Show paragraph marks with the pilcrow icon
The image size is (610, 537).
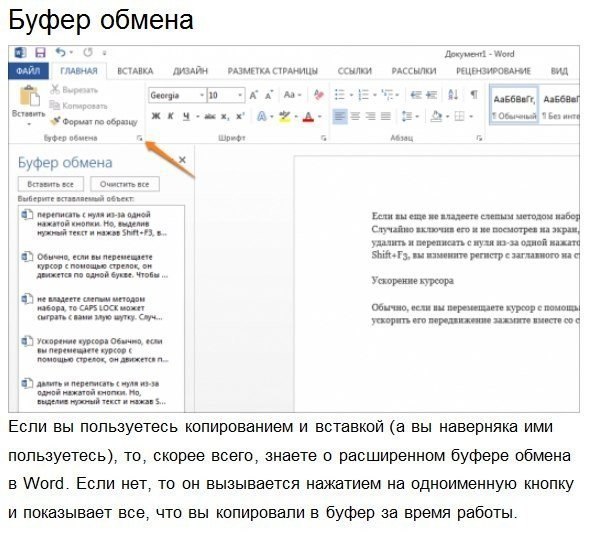[x=473, y=95]
